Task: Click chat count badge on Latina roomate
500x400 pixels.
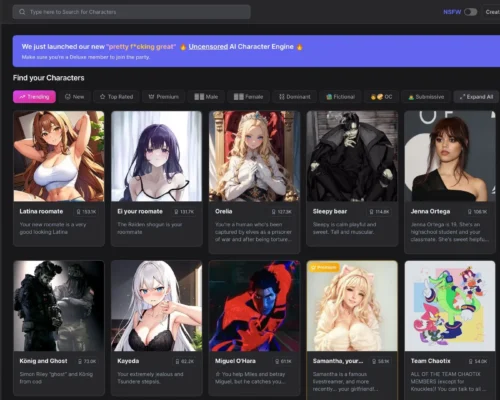Action: tap(86, 212)
